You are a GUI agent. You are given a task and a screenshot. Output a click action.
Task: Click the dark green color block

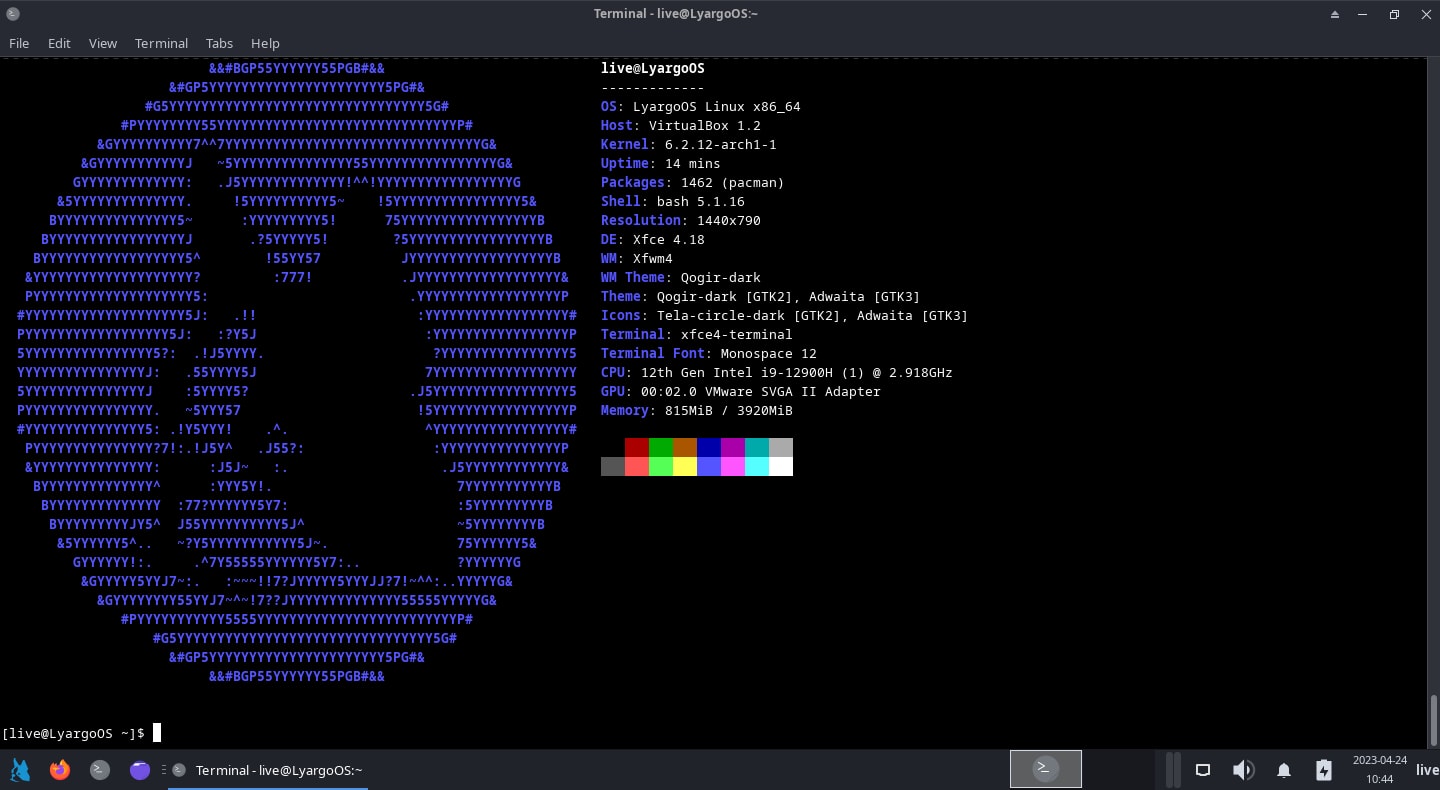click(661, 447)
